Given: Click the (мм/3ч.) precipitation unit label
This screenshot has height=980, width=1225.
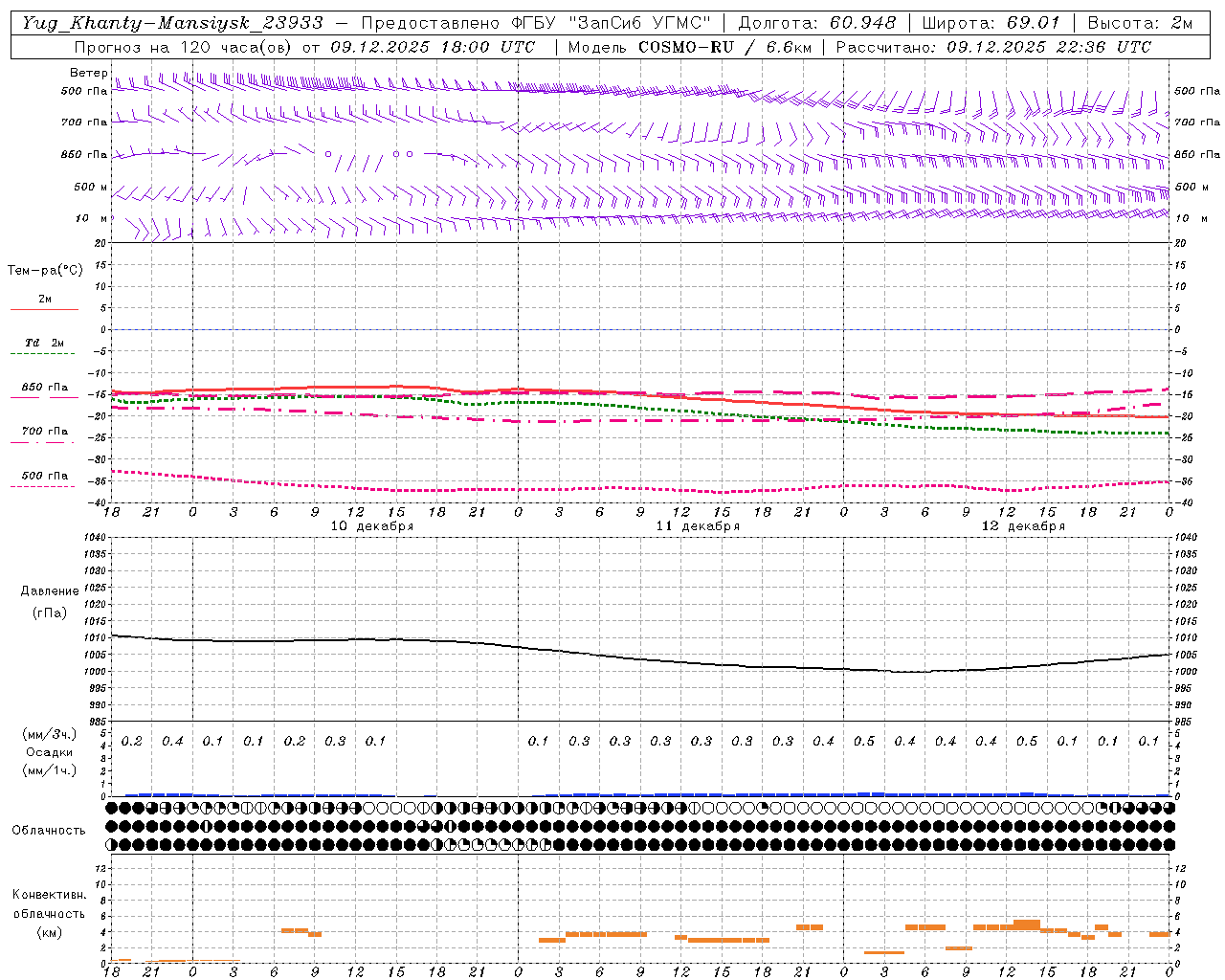Looking at the screenshot, I should (x=50, y=734).
